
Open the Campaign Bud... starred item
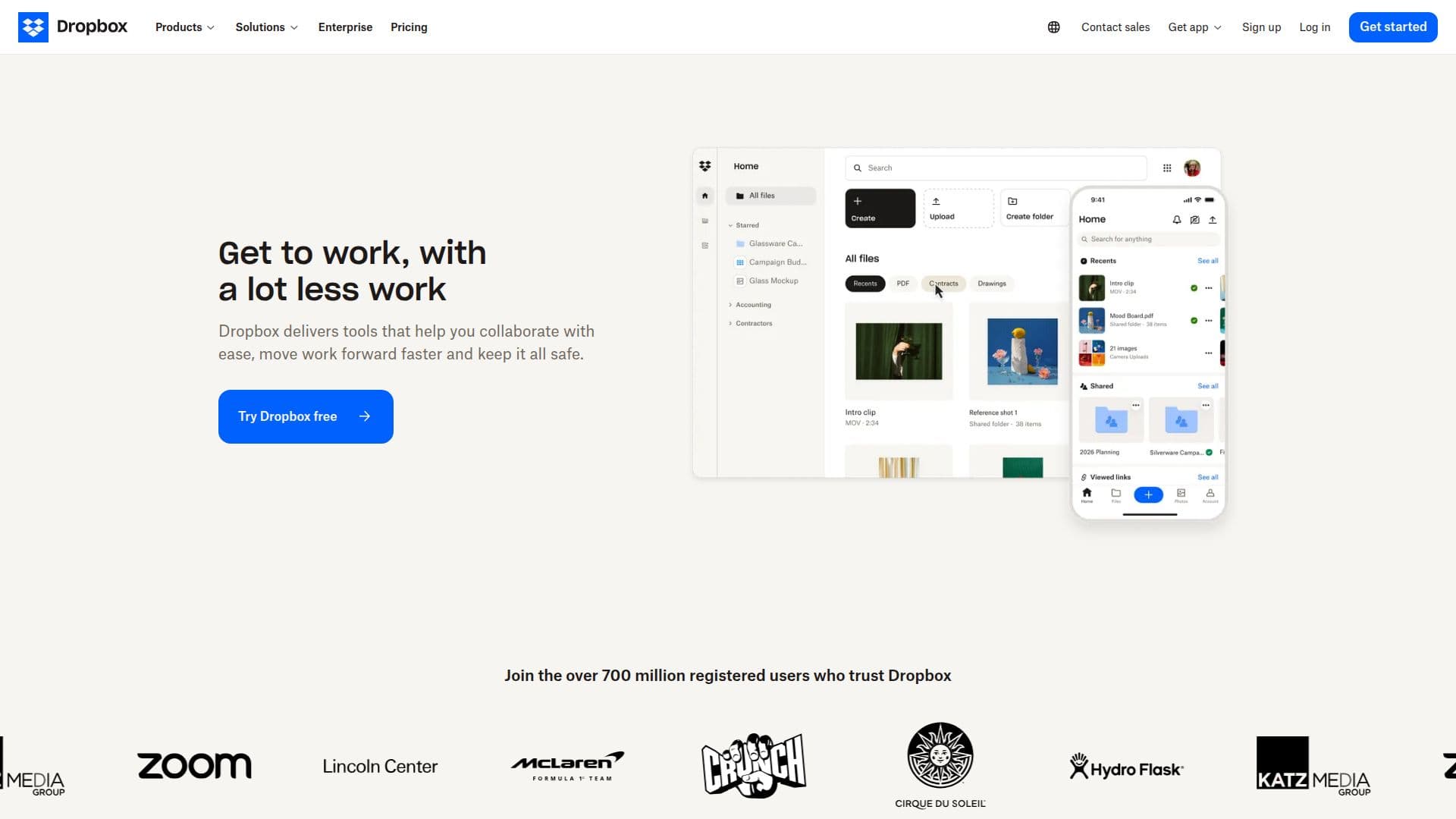point(772,262)
